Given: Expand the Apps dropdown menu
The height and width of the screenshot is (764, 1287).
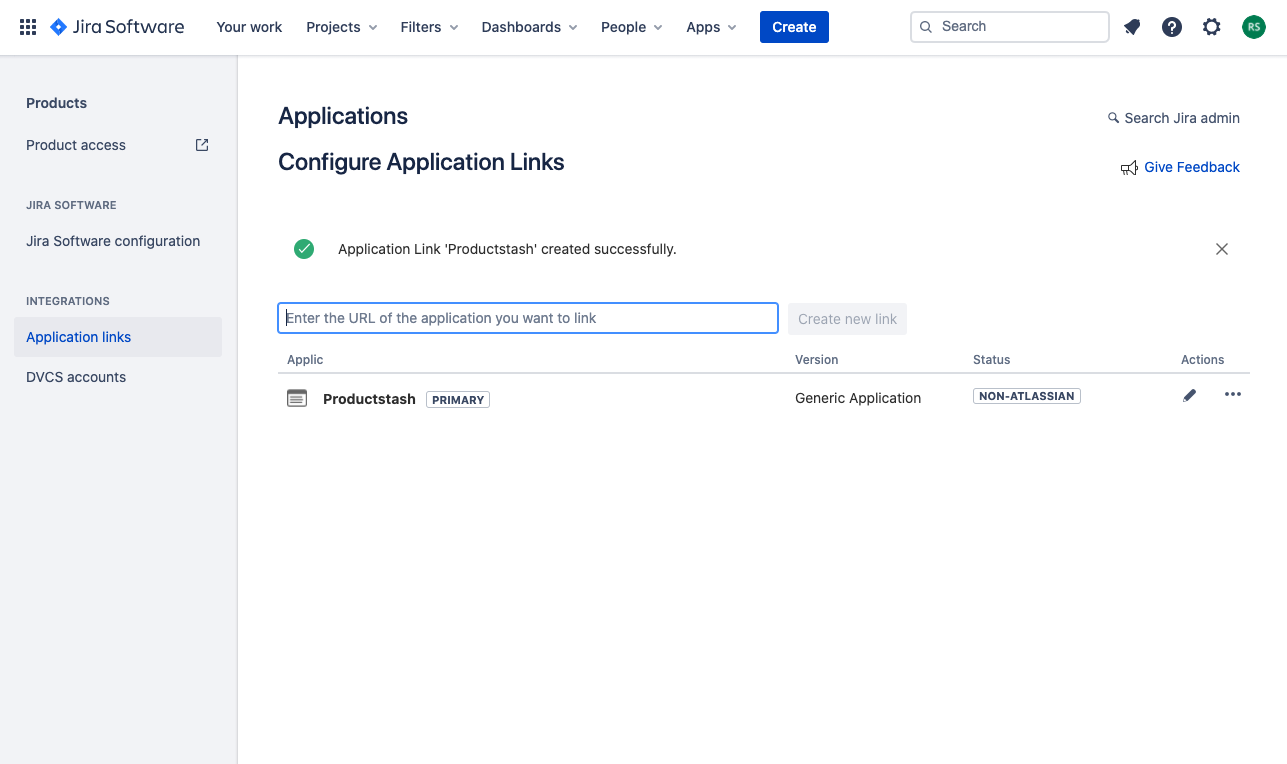Looking at the screenshot, I should click(711, 27).
